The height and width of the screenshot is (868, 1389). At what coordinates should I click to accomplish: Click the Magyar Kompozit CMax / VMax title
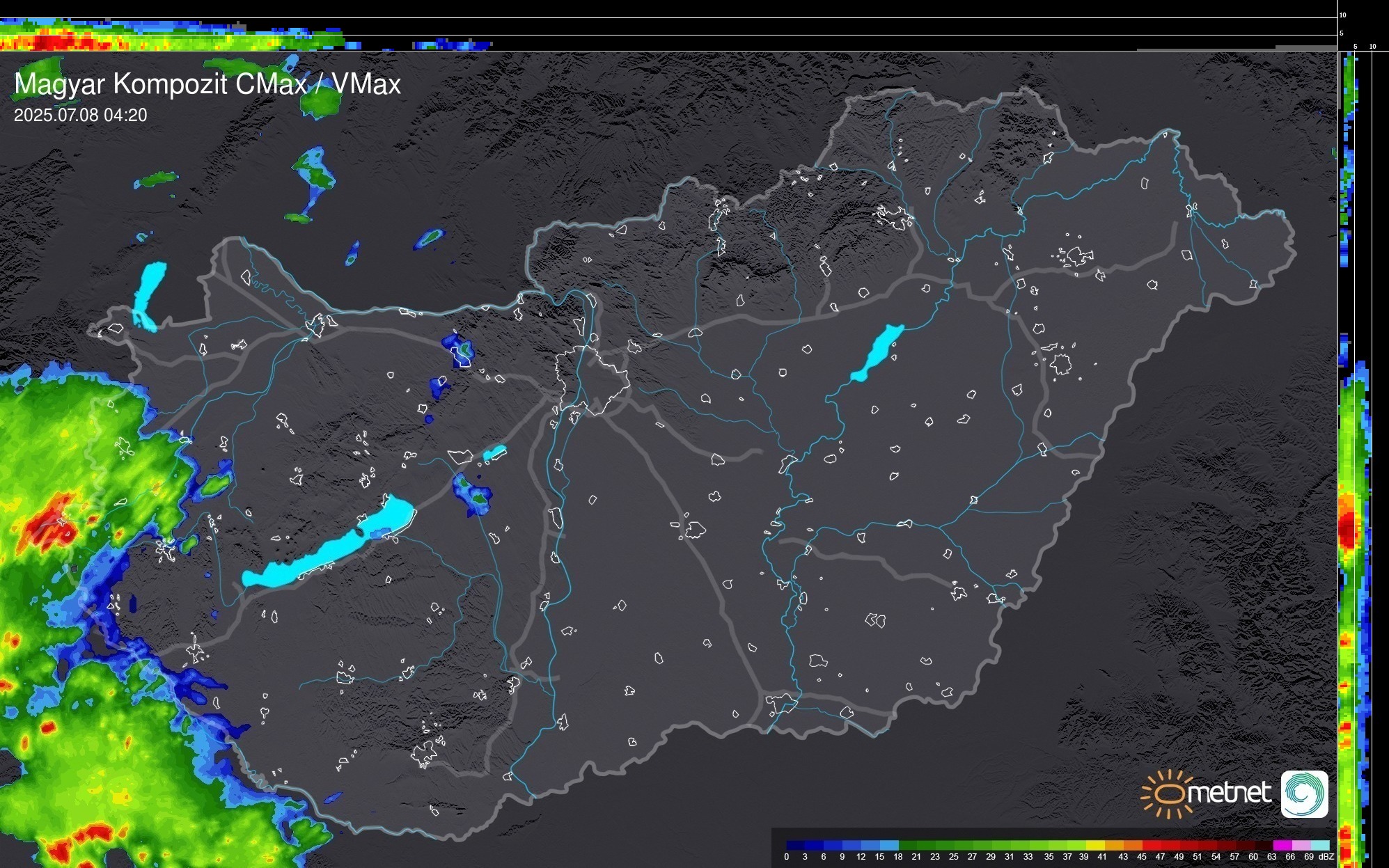207,84
